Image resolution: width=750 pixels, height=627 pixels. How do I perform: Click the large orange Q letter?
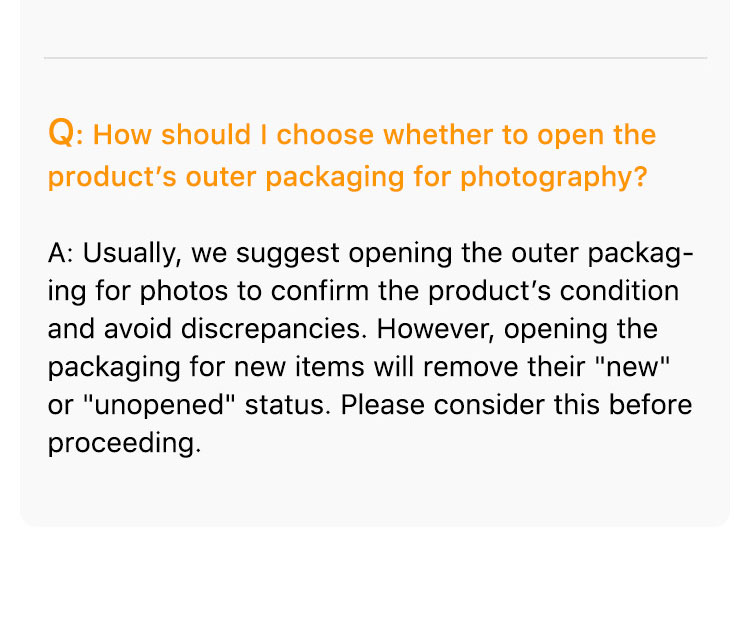point(62,132)
